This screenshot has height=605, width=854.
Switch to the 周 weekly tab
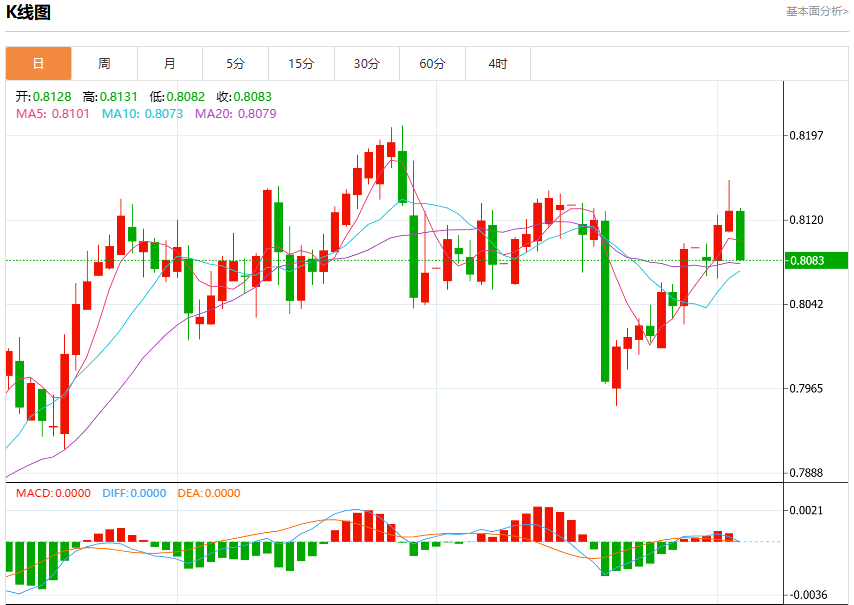(x=104, y=64)
